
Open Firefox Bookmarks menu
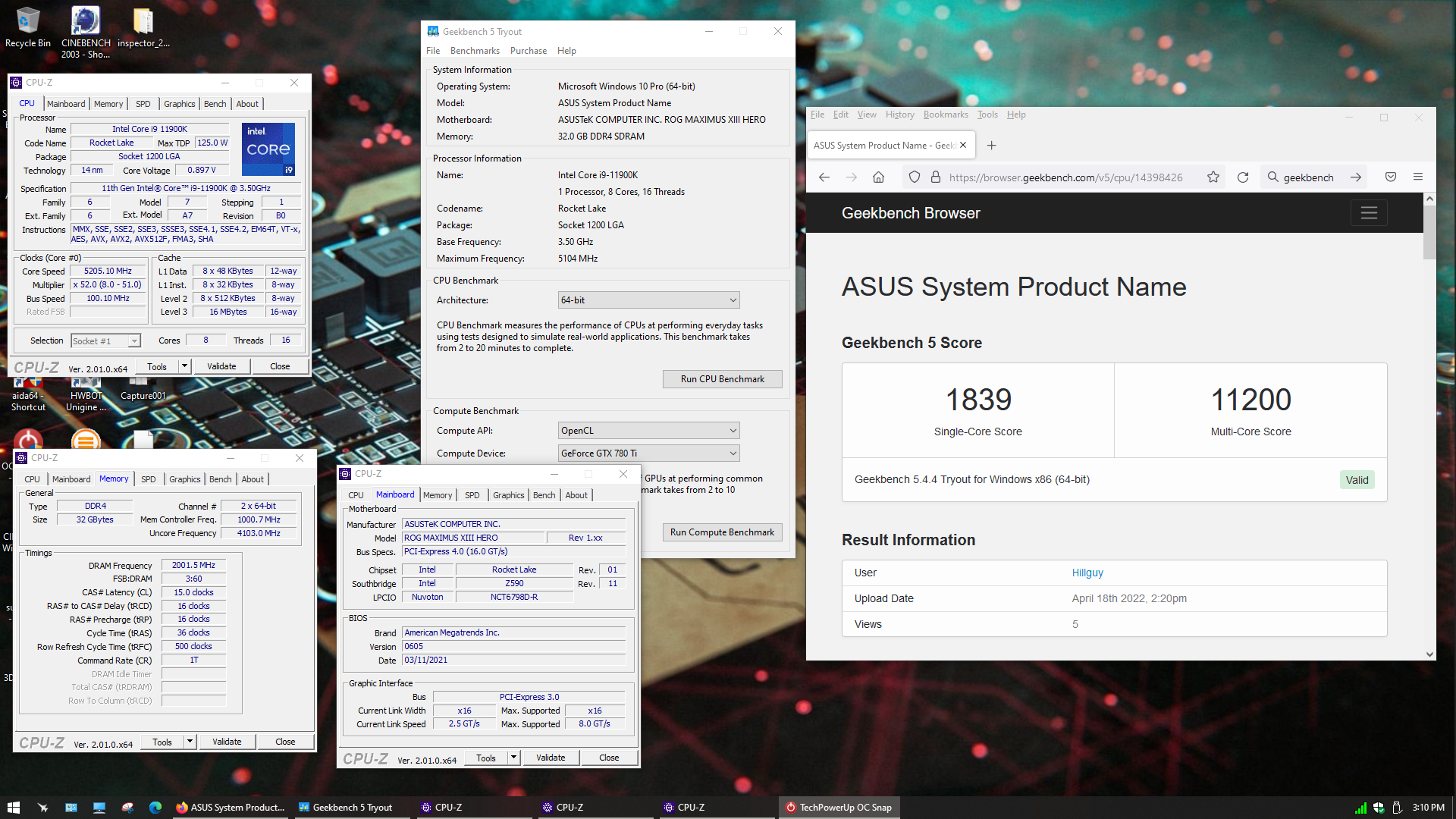(x=946, y=115)
